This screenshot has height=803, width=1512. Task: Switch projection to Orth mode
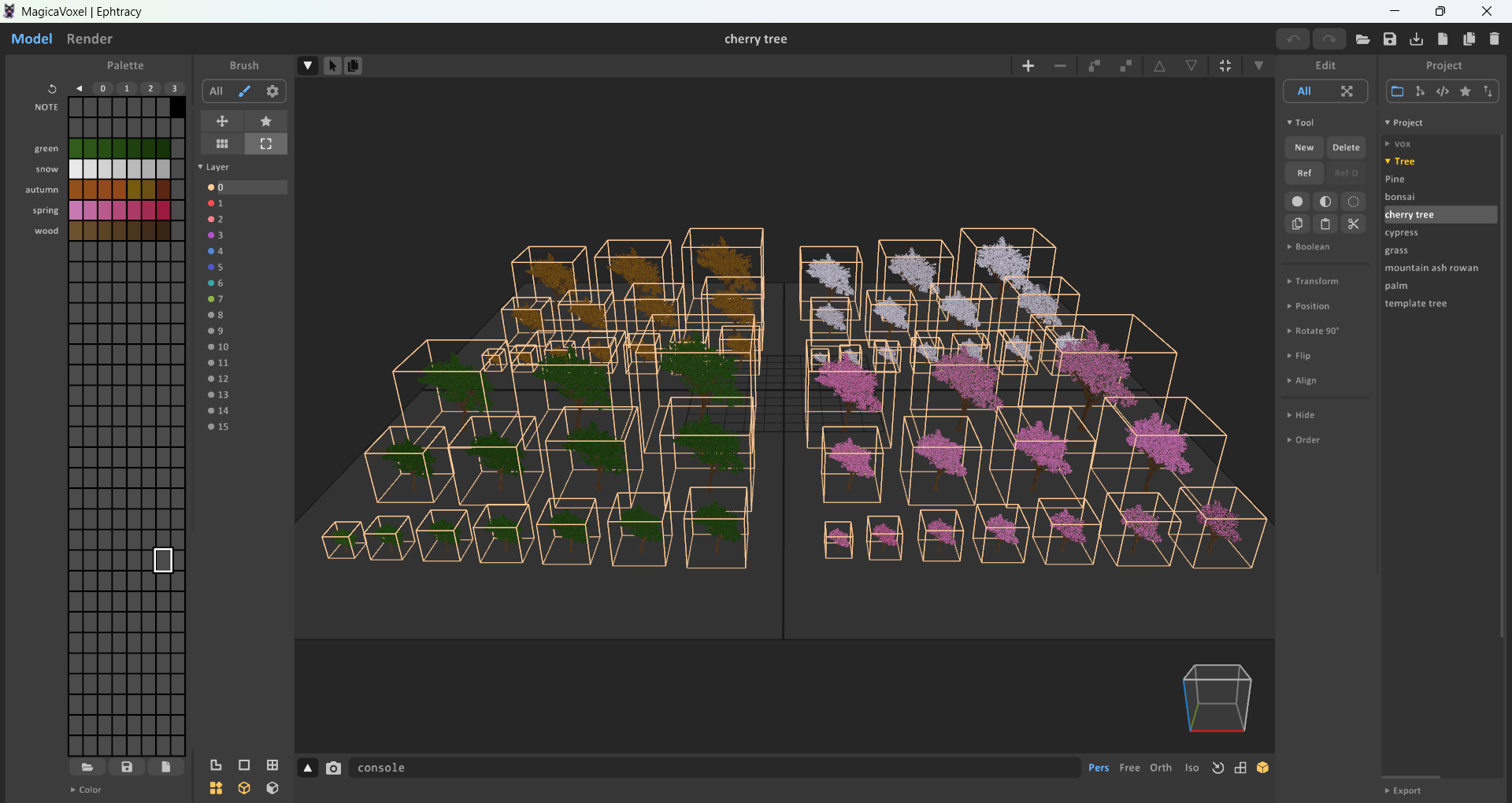(1160, 768)
